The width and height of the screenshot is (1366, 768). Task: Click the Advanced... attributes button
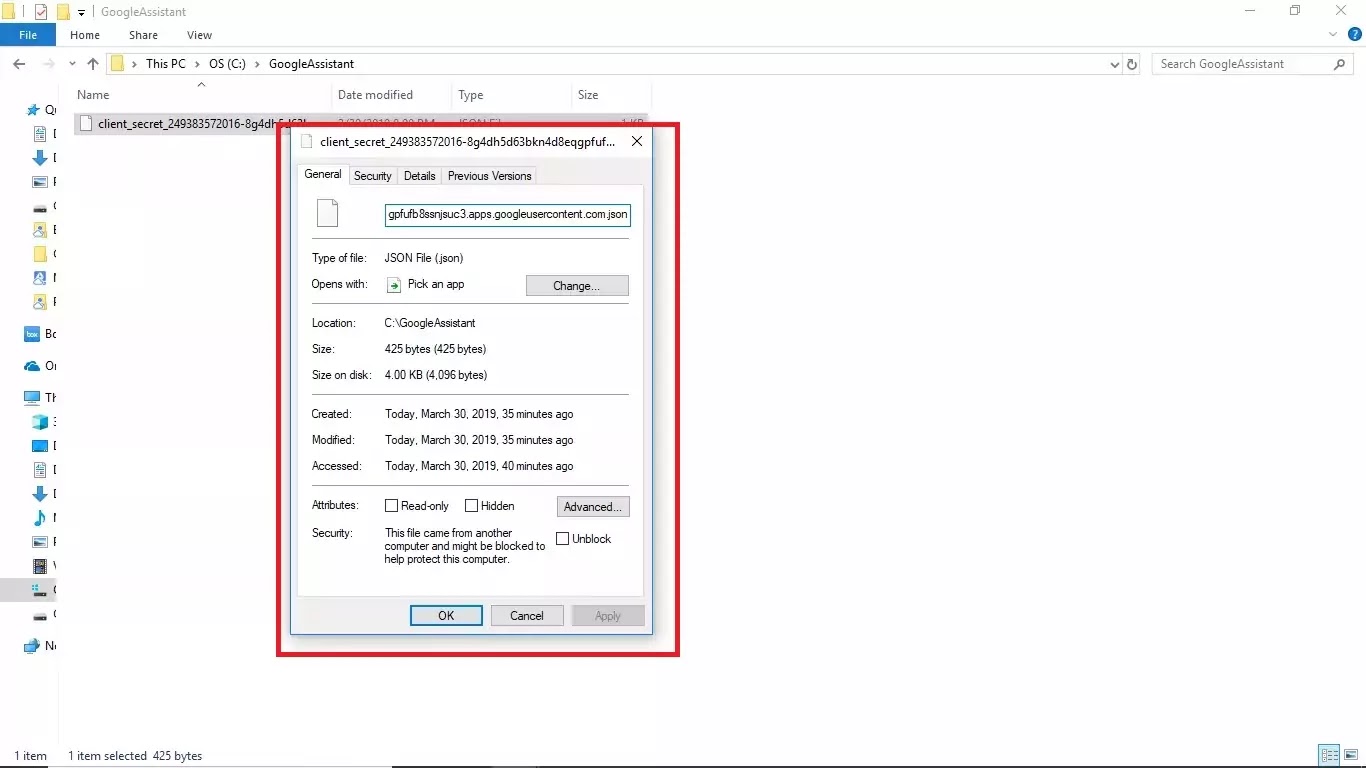pyautogui.click(x=593, y=507)
